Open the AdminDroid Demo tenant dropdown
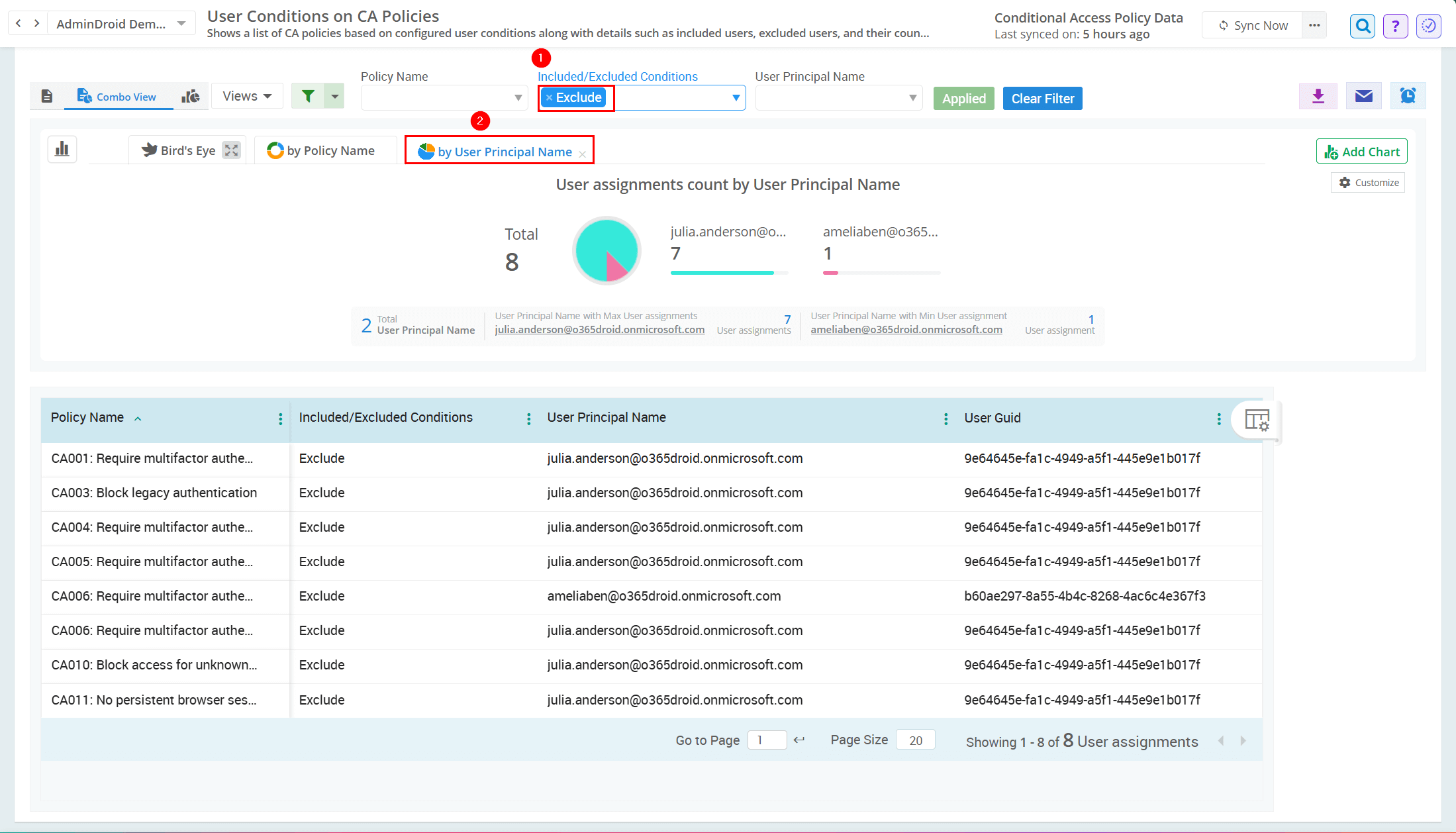Screen dimensions: 1456x833 121,24
